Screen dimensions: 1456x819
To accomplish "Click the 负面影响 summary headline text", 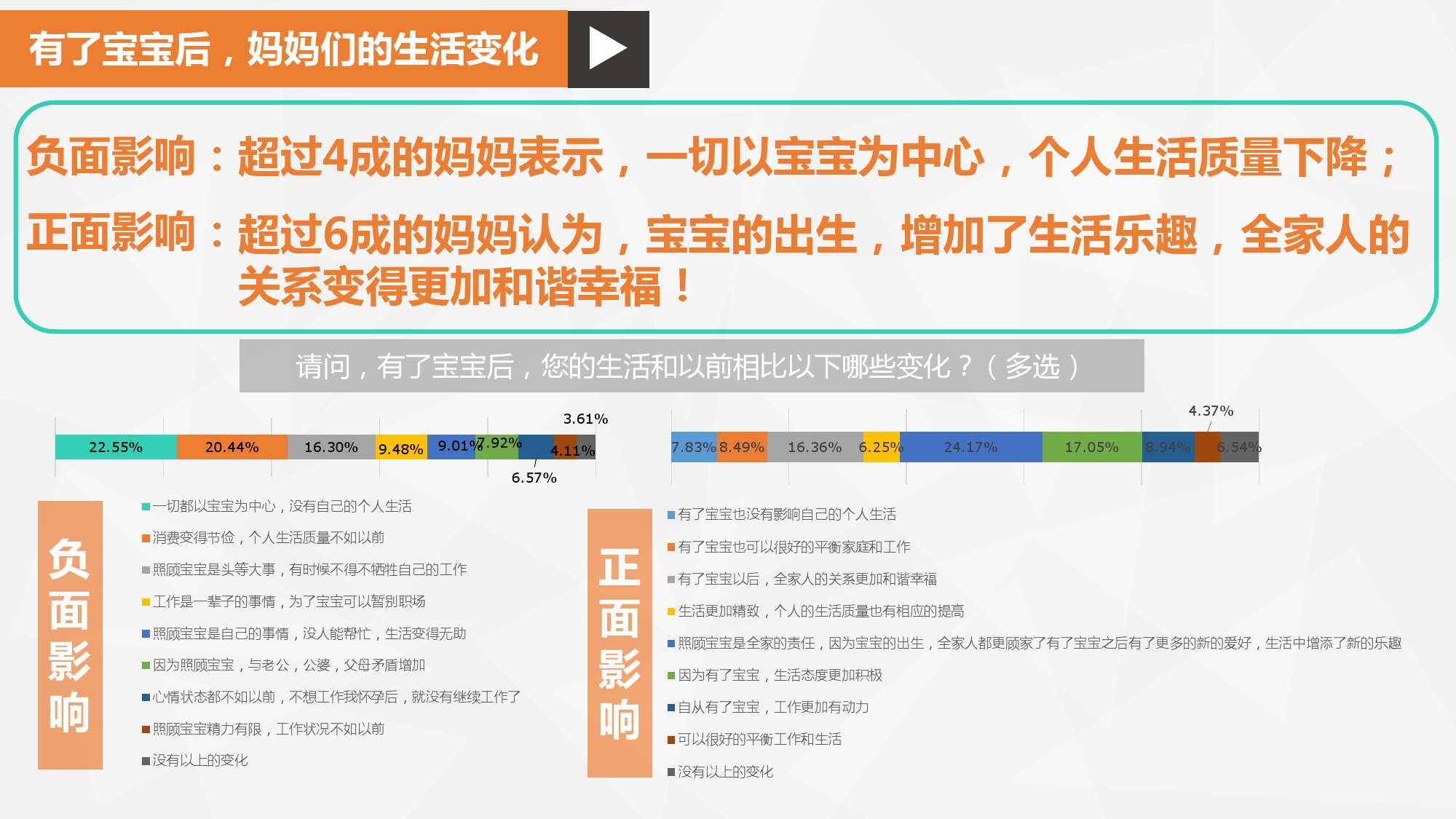I will 712,157.
